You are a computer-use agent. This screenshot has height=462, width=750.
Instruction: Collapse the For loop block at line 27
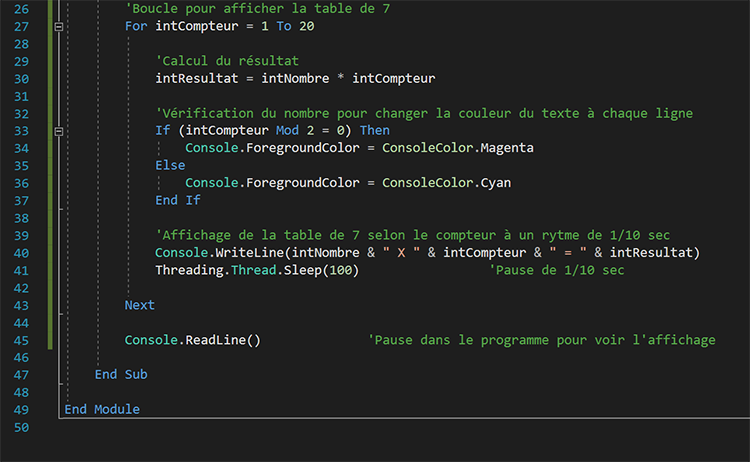tap(59, 27)
